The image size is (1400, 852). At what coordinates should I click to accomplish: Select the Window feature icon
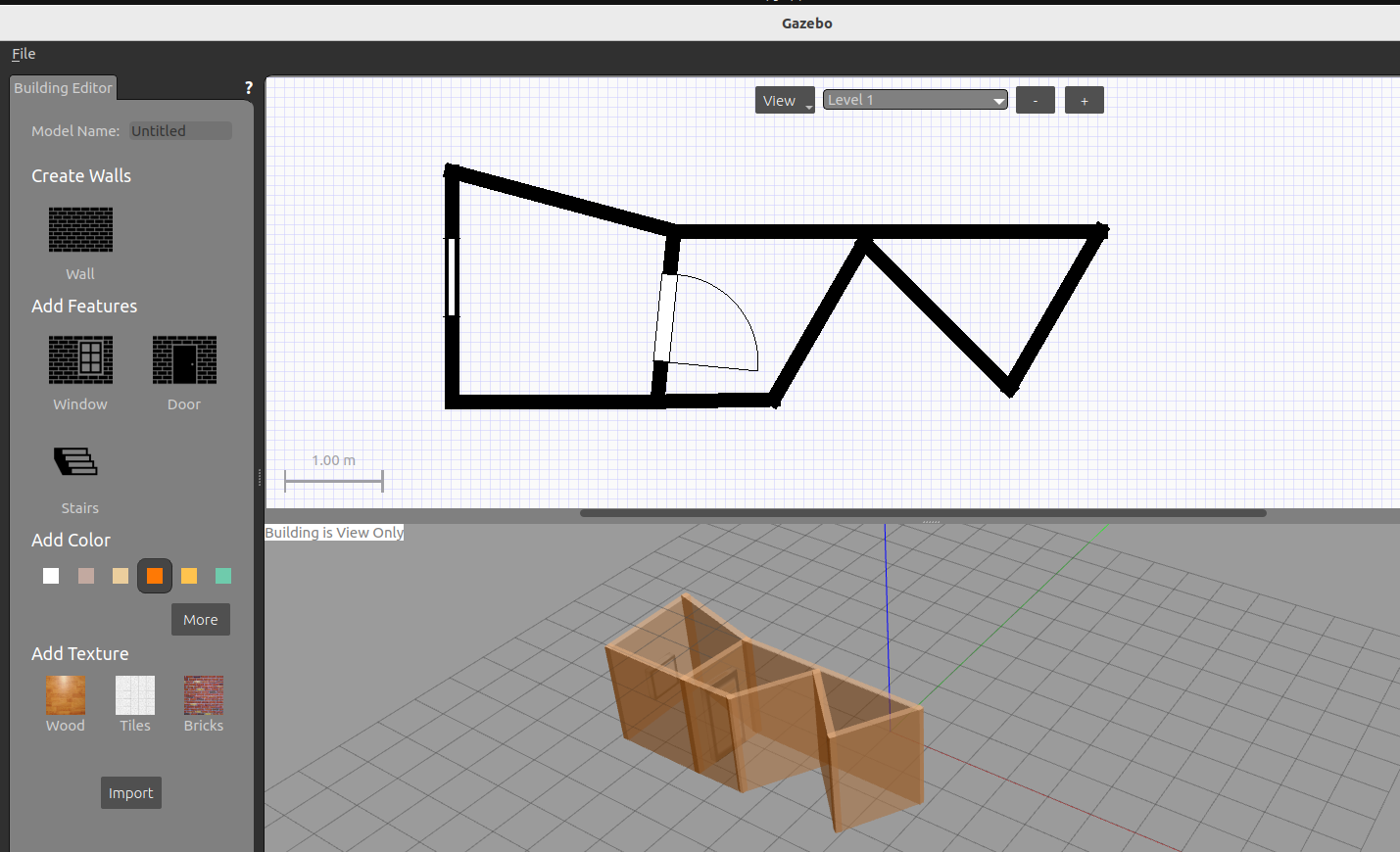click(x=80, y=359)
